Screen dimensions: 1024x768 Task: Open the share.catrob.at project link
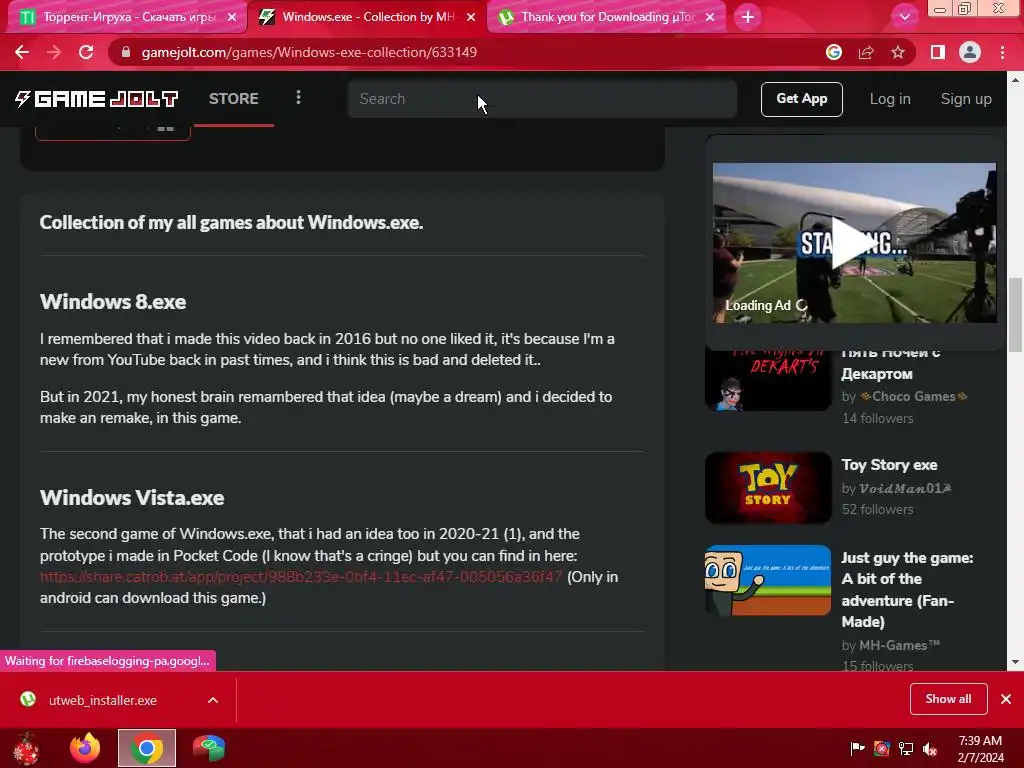[x=300, y=577]
